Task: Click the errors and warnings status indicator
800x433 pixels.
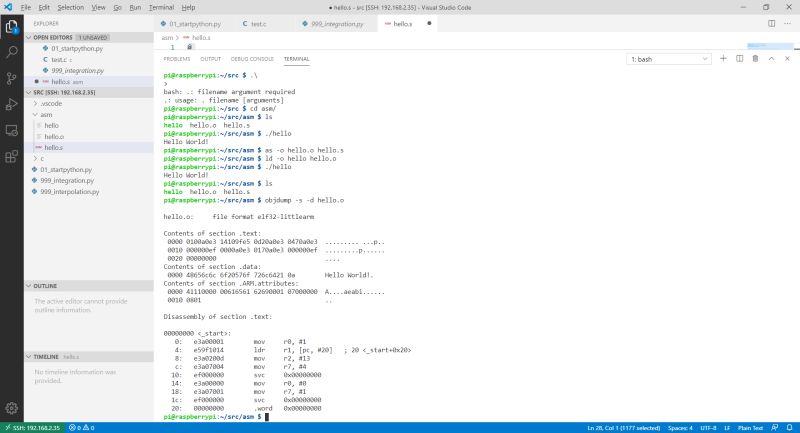Action: [x=82, y=428]
